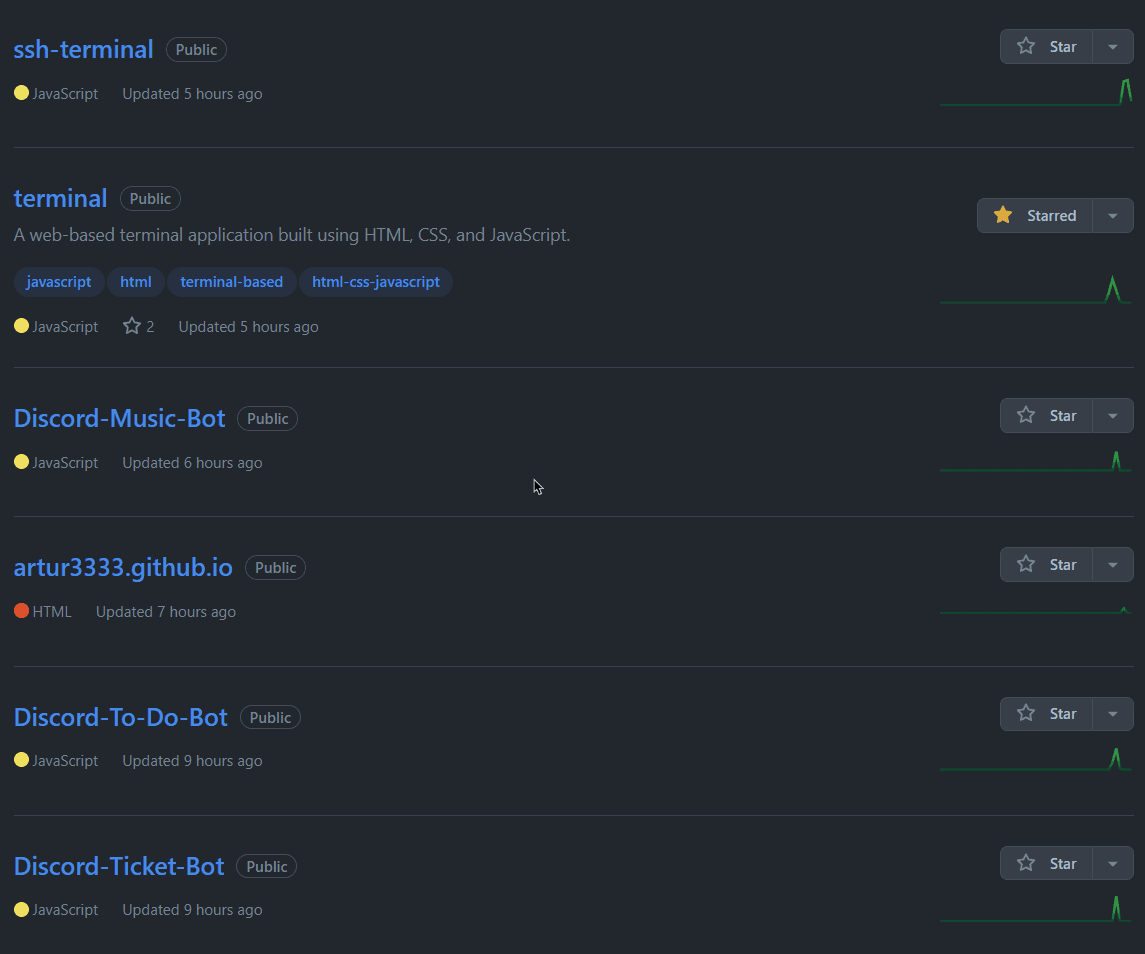Open star list dropdown for Discord-Ticket-Bot

coord(1113,864)
